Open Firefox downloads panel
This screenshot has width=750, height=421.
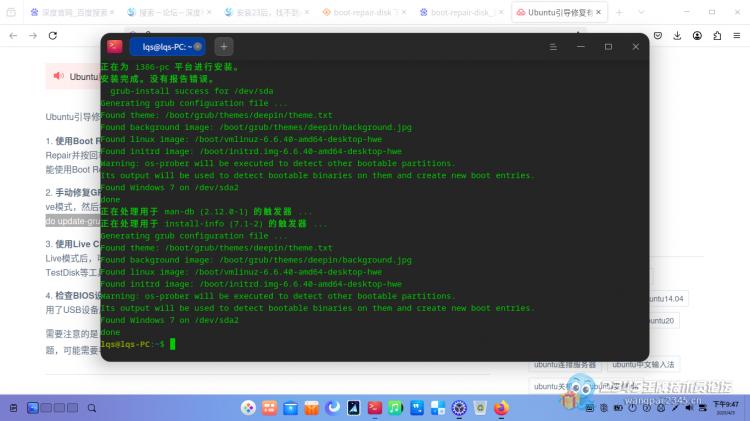tap(677, 35)
